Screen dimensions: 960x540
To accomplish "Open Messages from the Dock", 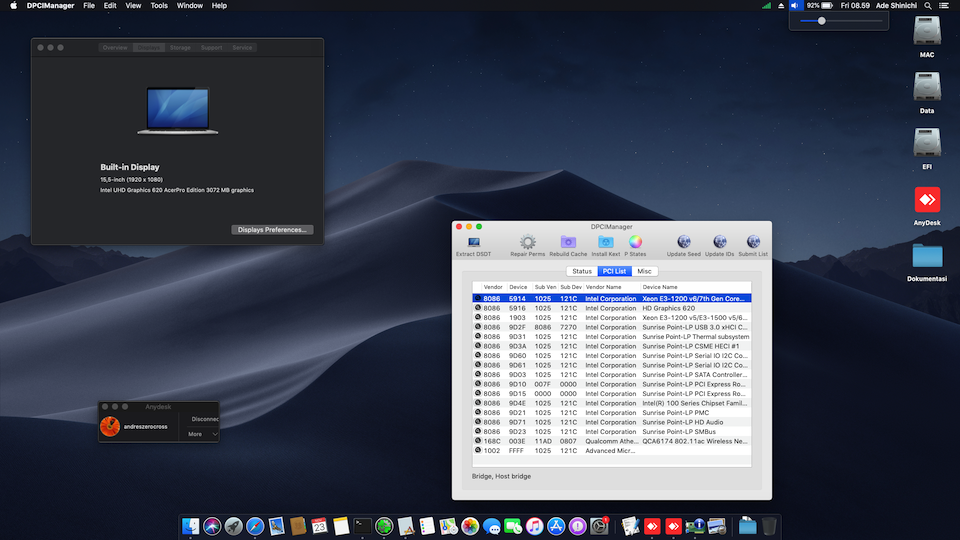I will (x=492, y=526).
